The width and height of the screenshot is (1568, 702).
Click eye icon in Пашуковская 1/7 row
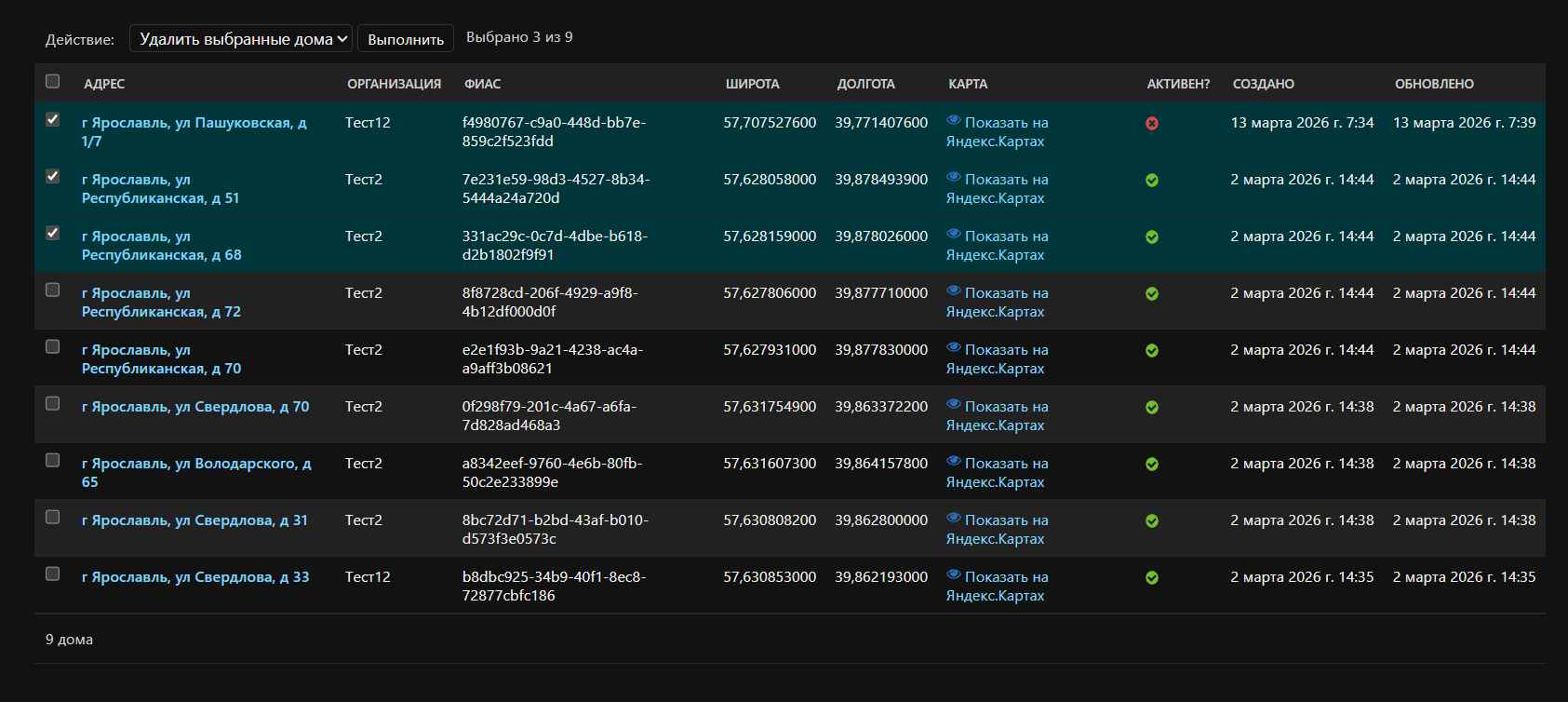coord(953,121)
